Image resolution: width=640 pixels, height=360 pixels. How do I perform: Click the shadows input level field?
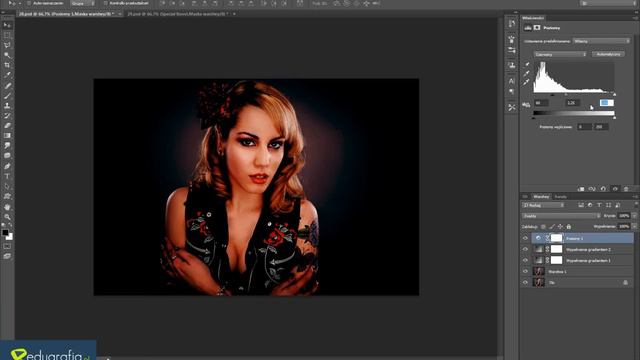click(x=541, y=103)
